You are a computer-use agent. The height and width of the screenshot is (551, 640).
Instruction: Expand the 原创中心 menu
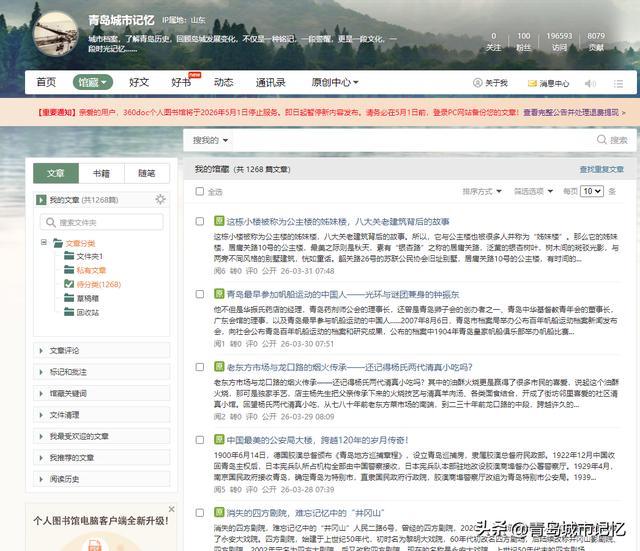335,82
